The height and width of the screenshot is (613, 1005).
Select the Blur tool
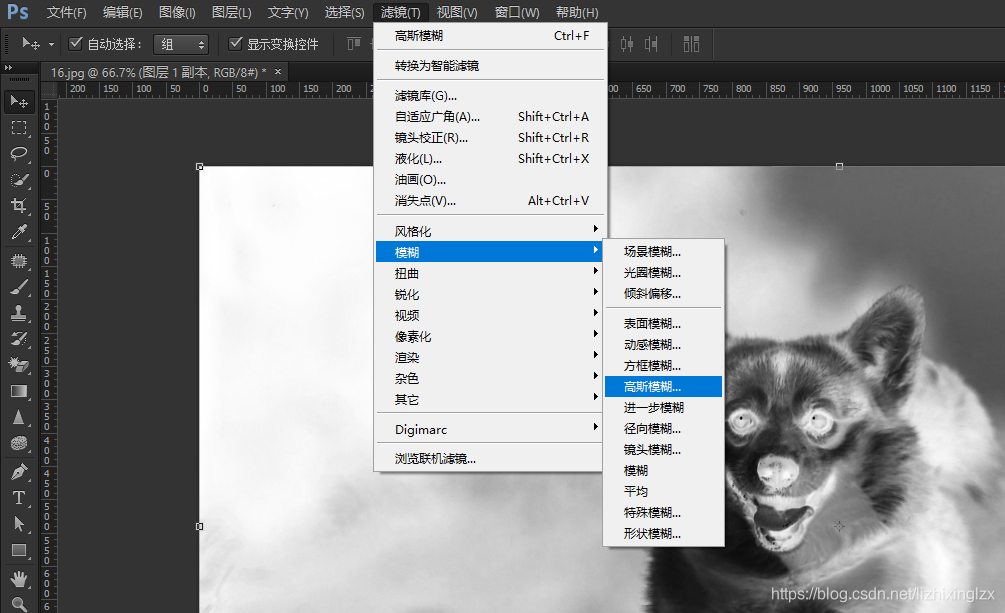pos(19,417)
